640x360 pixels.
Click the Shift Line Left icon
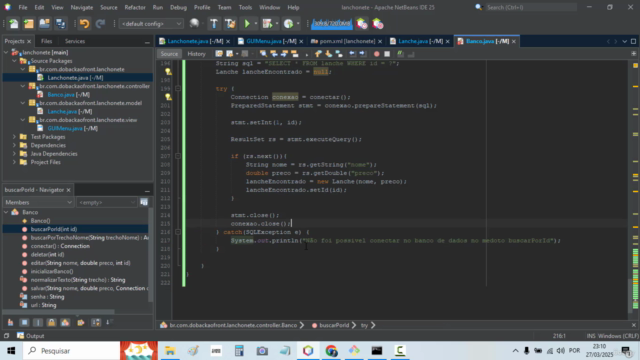pyautogui.click(x=352, y=54)
